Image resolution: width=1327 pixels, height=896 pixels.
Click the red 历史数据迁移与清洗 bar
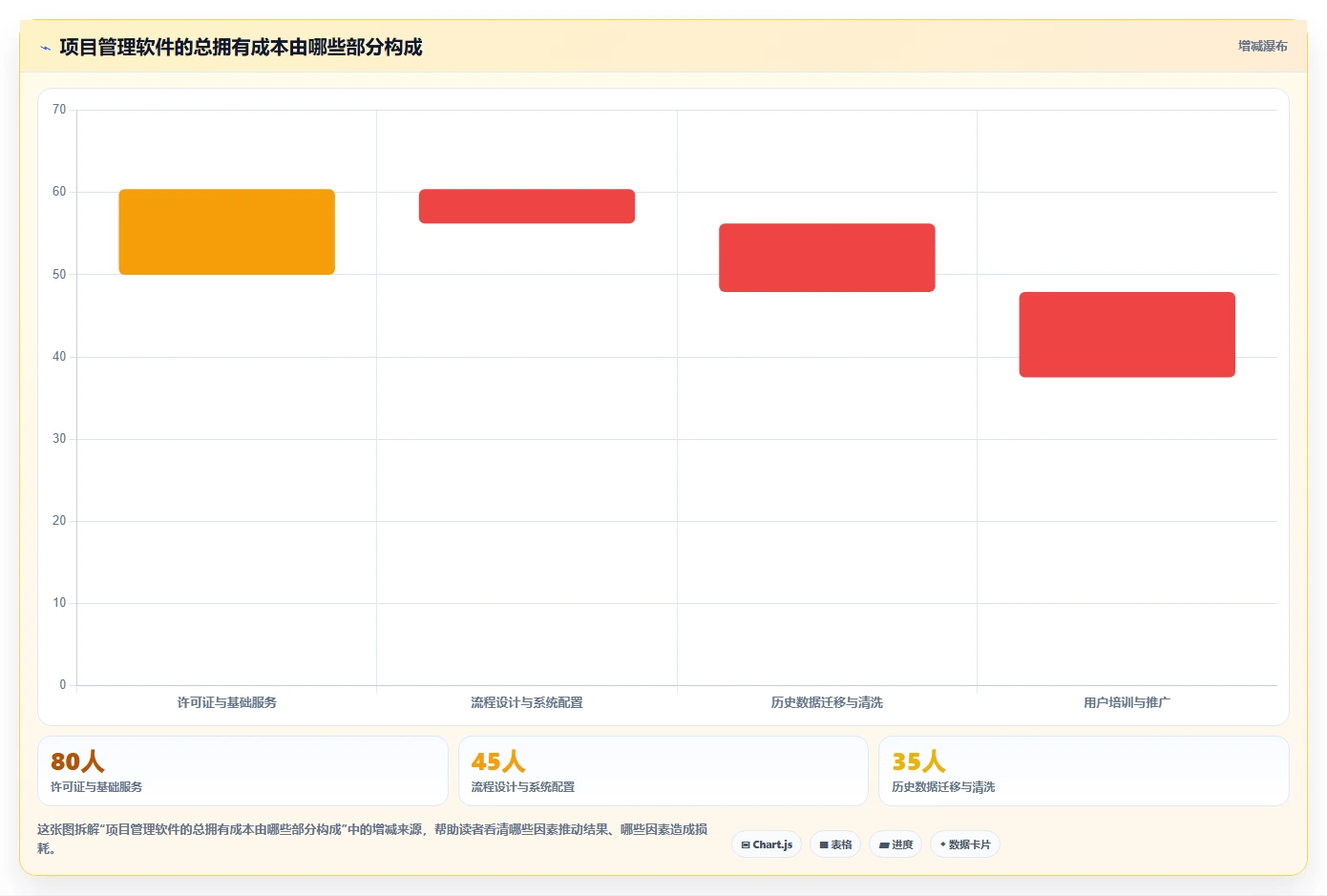(x=827, y=258)
